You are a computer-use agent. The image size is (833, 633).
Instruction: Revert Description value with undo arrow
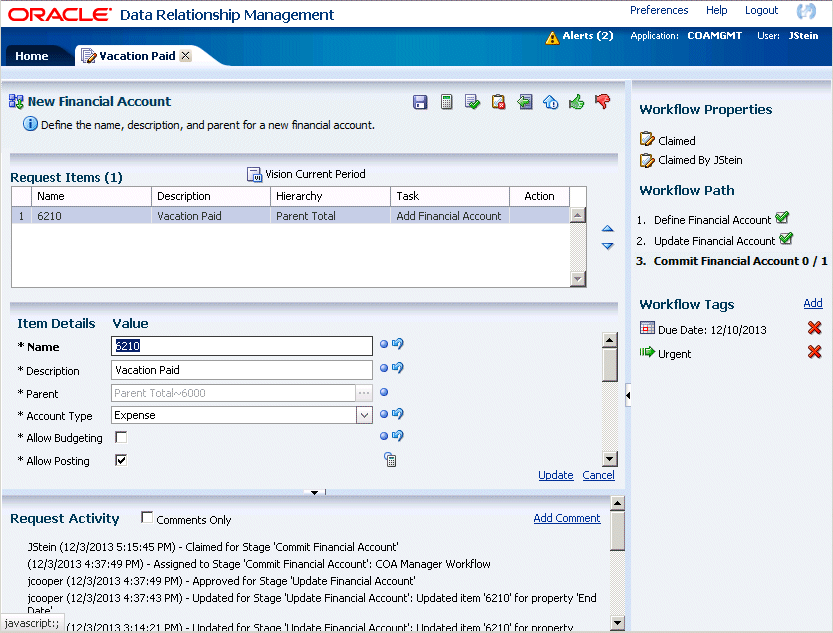tap(397, 367)
